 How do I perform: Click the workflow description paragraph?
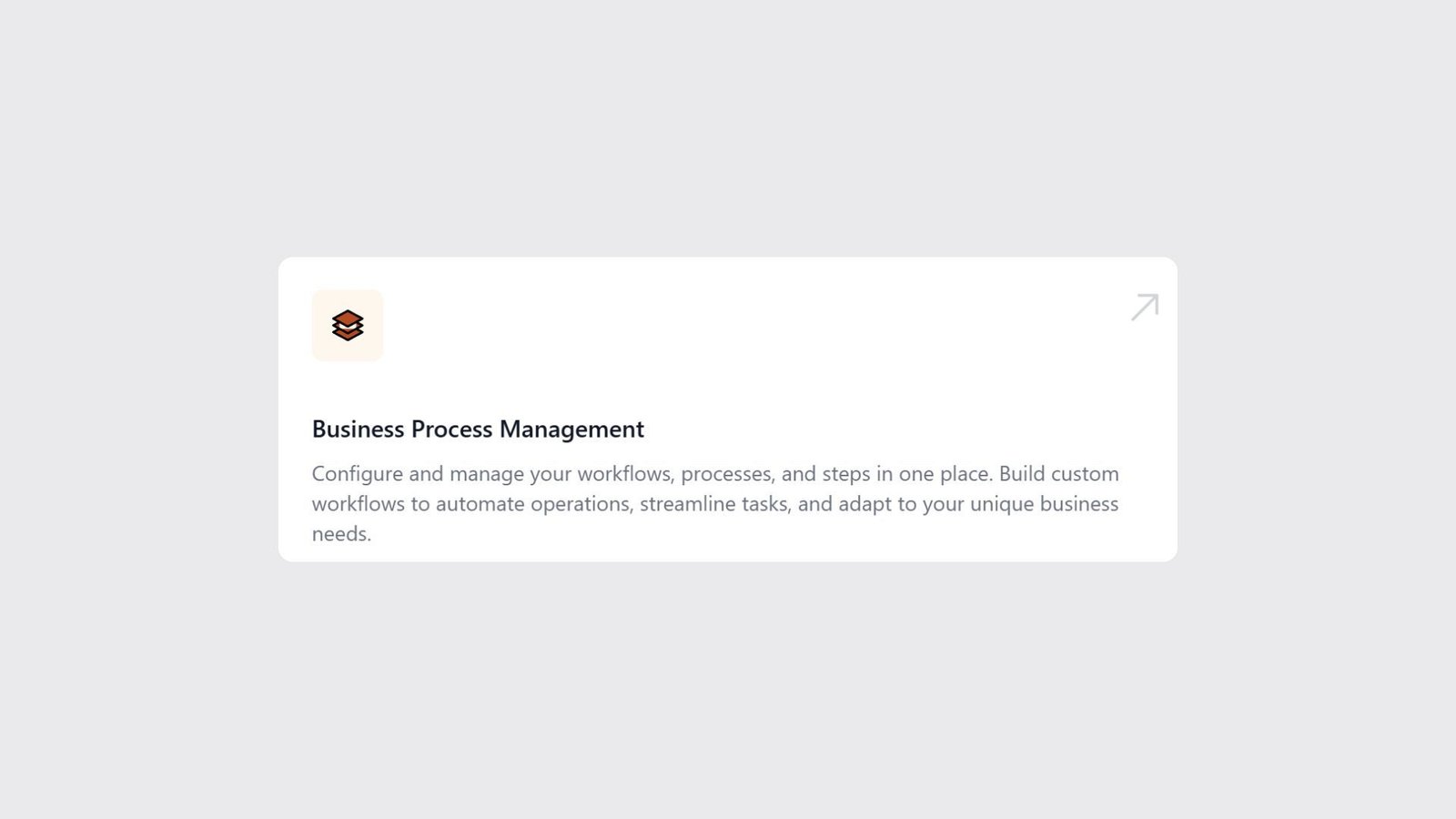[716, 503]
